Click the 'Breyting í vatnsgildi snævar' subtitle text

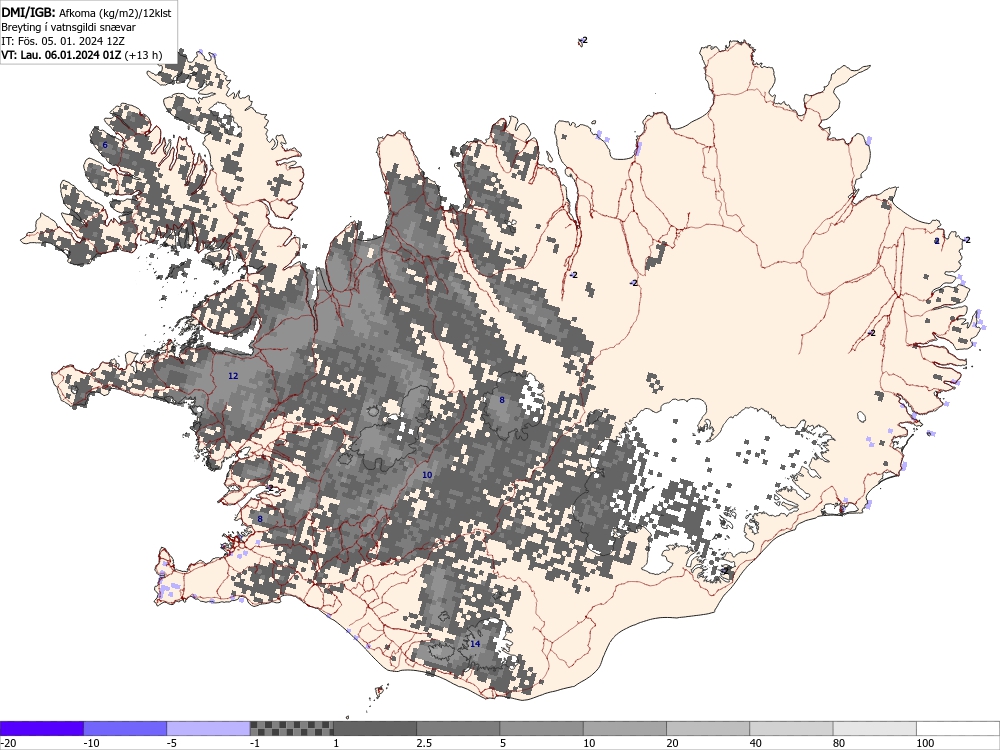coord(68,27)
